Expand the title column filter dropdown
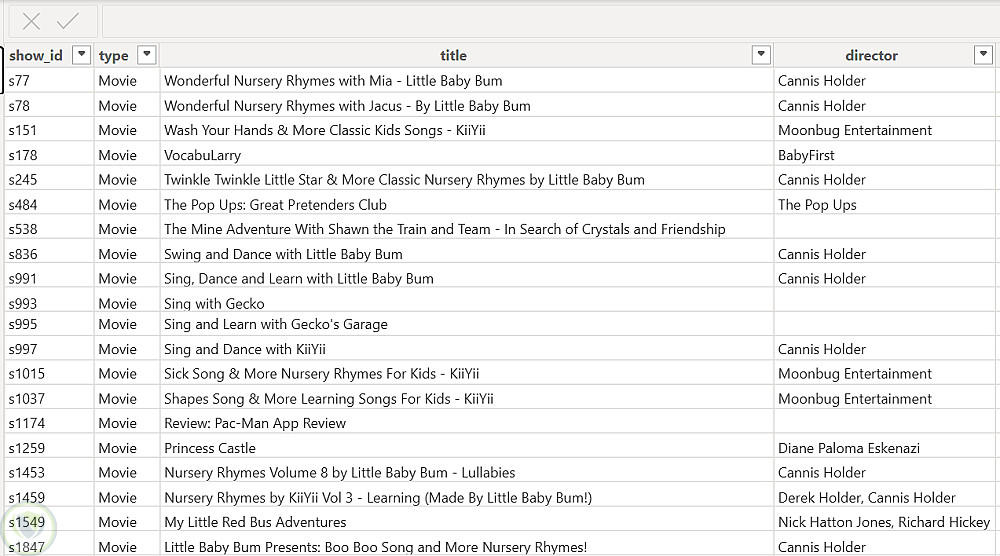Image resolution: width=1000 pixels, height=556 pixels. 761,55
